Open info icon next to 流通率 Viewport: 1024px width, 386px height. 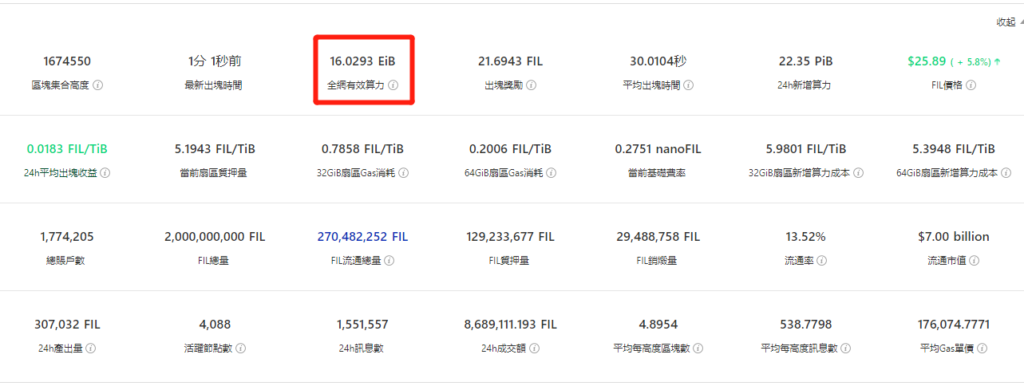822,261
